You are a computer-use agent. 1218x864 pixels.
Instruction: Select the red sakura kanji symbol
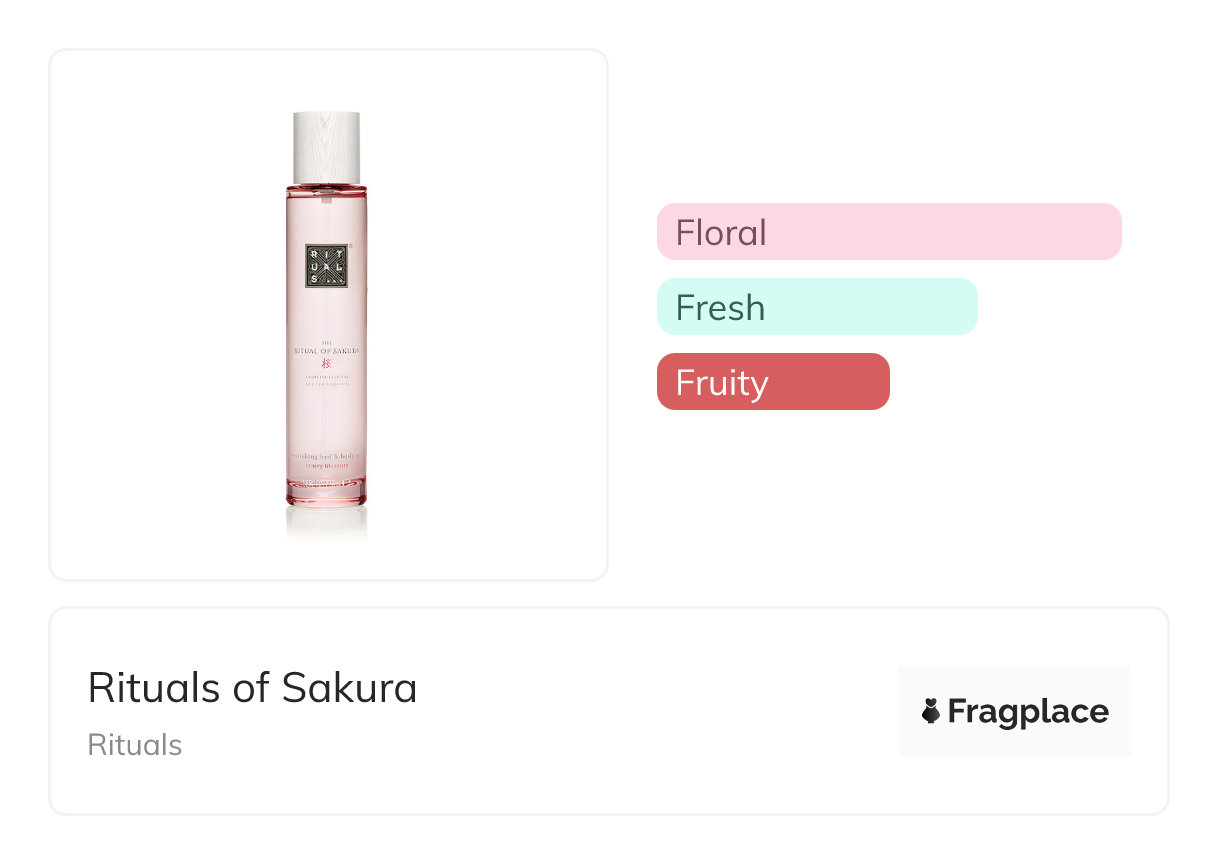click(326, 362)
